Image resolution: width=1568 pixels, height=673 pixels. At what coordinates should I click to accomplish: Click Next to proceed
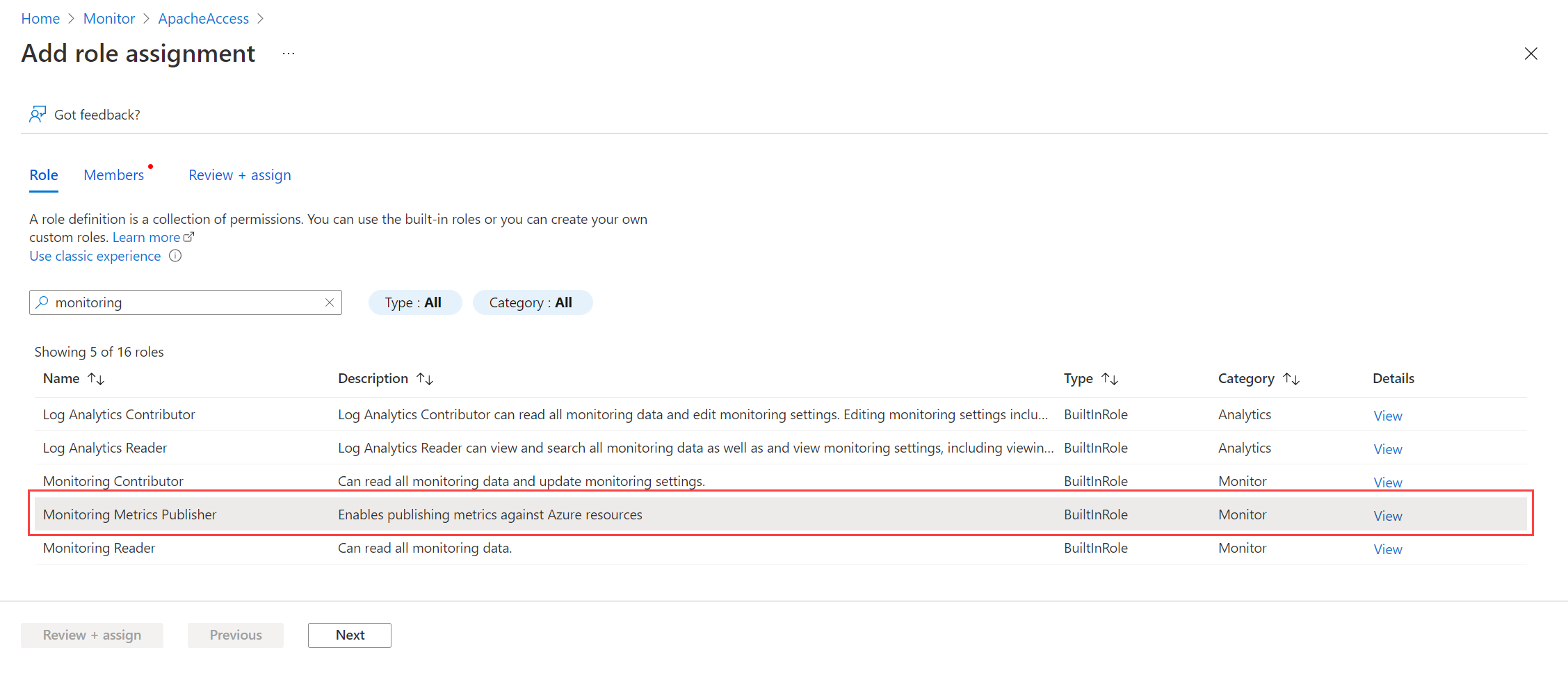tap(349, 635)
